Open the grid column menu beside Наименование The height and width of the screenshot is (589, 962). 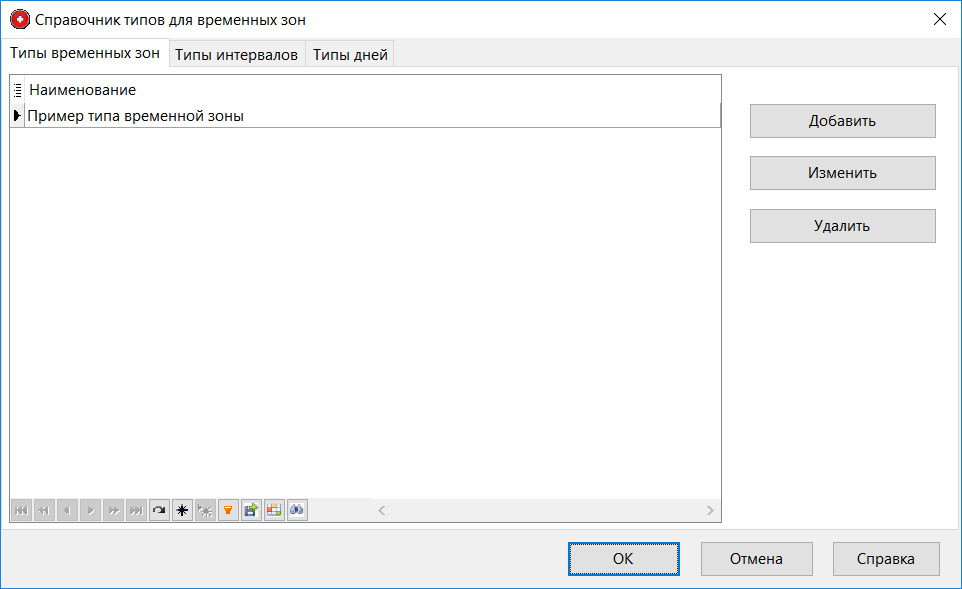18,90
